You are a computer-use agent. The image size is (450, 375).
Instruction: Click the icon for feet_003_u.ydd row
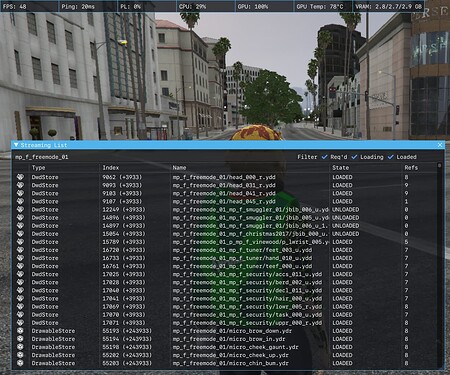tap(20, 250)
